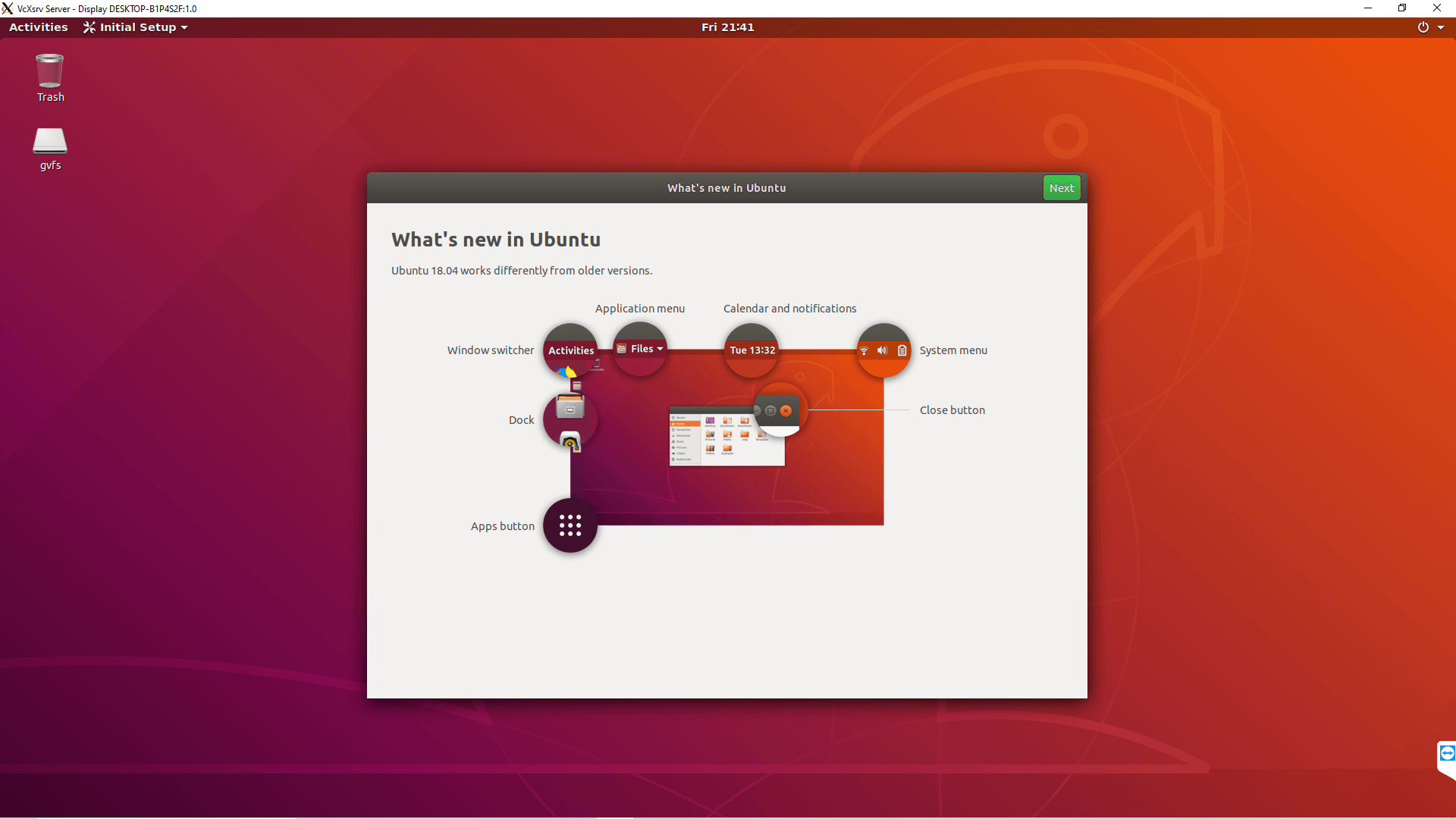Viewport: 1456px width, 819px height.
Task: Click the Activities circle in the illustration
Action: click(x=570, y=350)
